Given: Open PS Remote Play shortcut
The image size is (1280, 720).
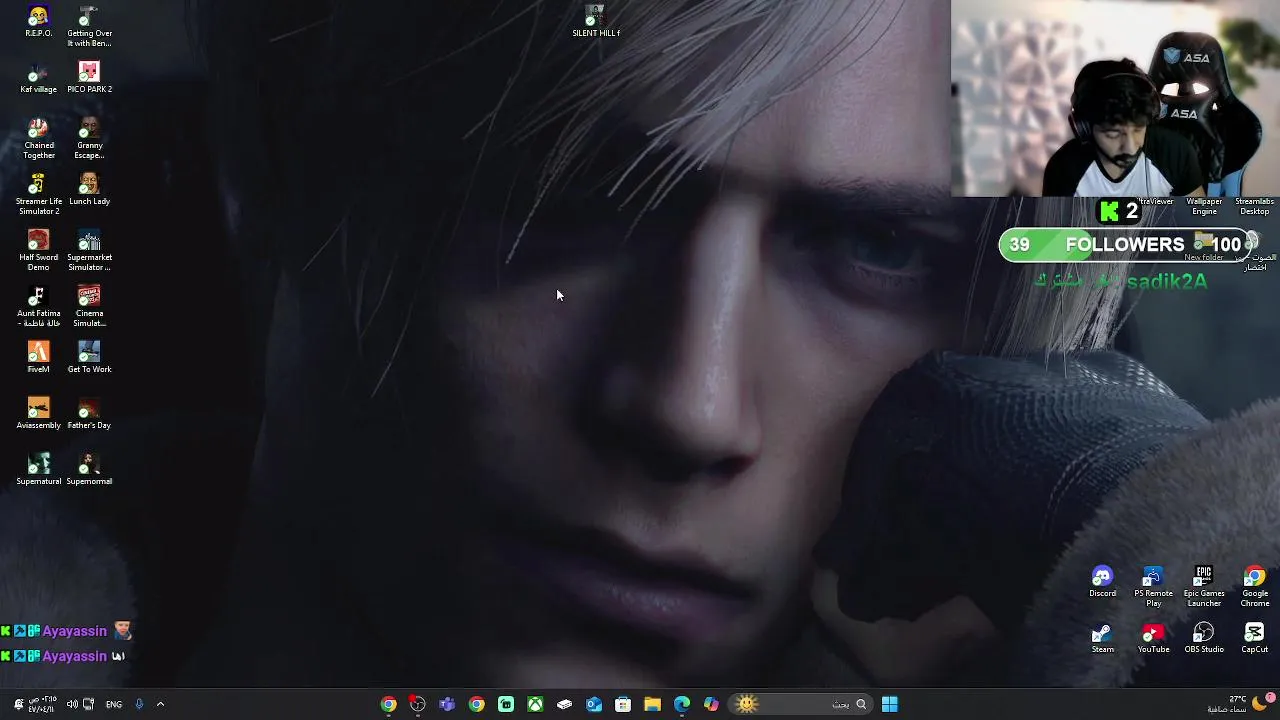Looking at the screenshot, I should pyautogui.click(x=1153, y=587).
